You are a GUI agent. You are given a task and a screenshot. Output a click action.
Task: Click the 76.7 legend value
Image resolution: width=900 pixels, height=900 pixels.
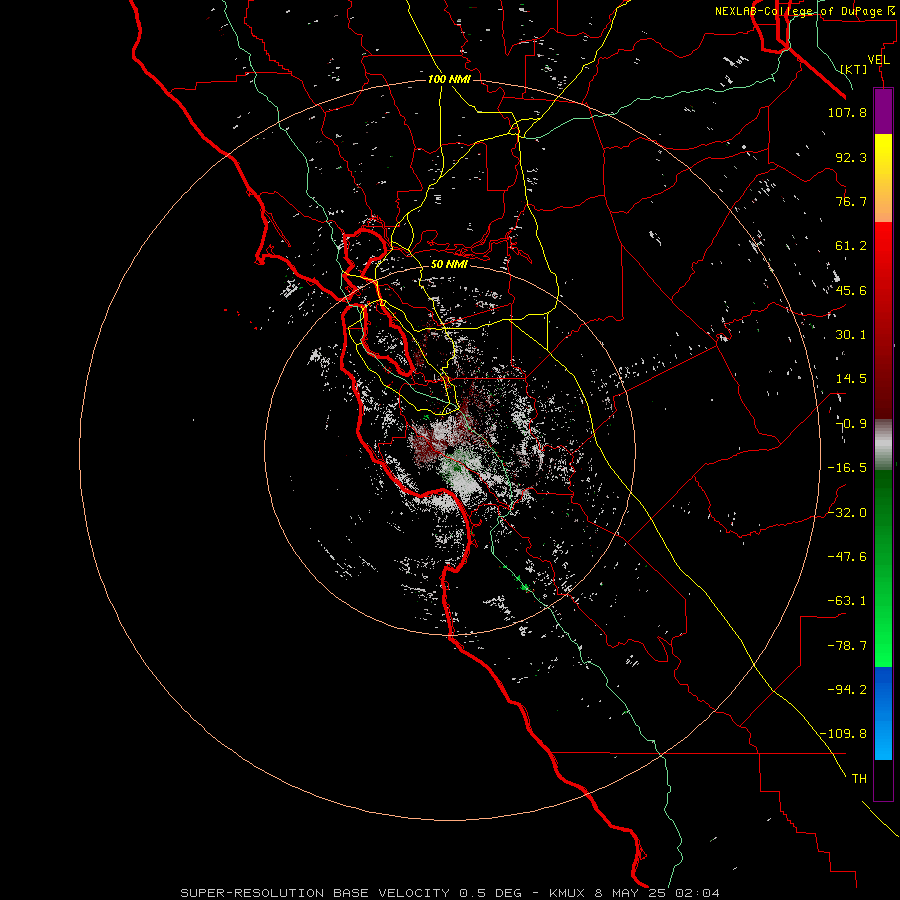[851, 201]
